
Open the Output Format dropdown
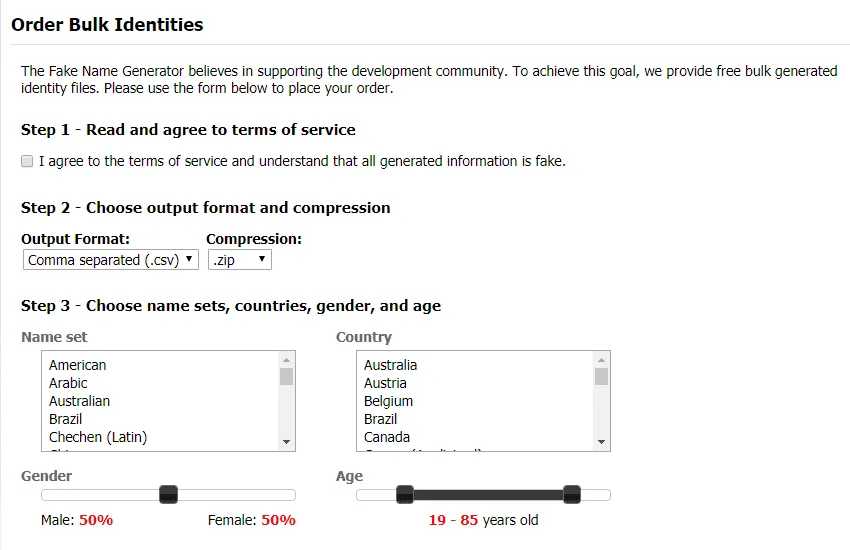[111, 260]
